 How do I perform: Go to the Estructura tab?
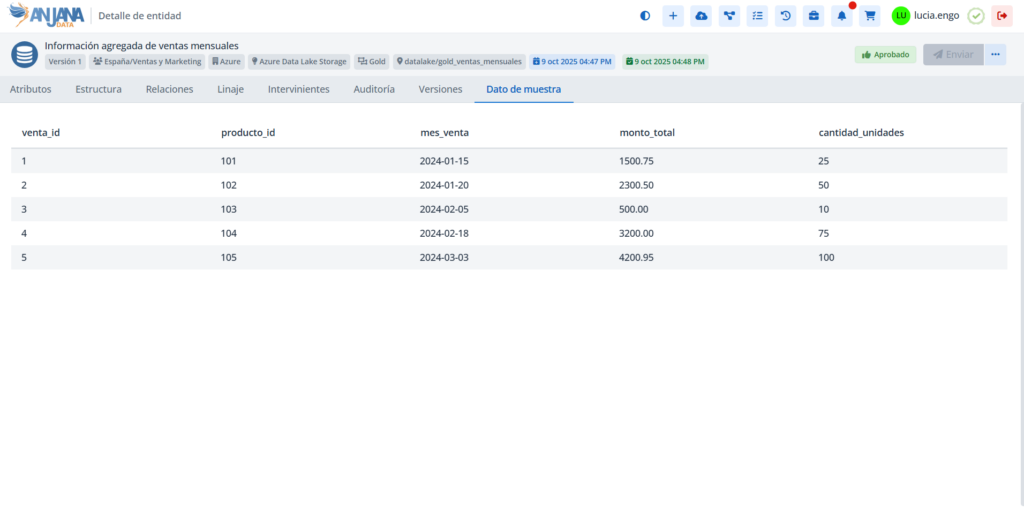pos(98,89)
